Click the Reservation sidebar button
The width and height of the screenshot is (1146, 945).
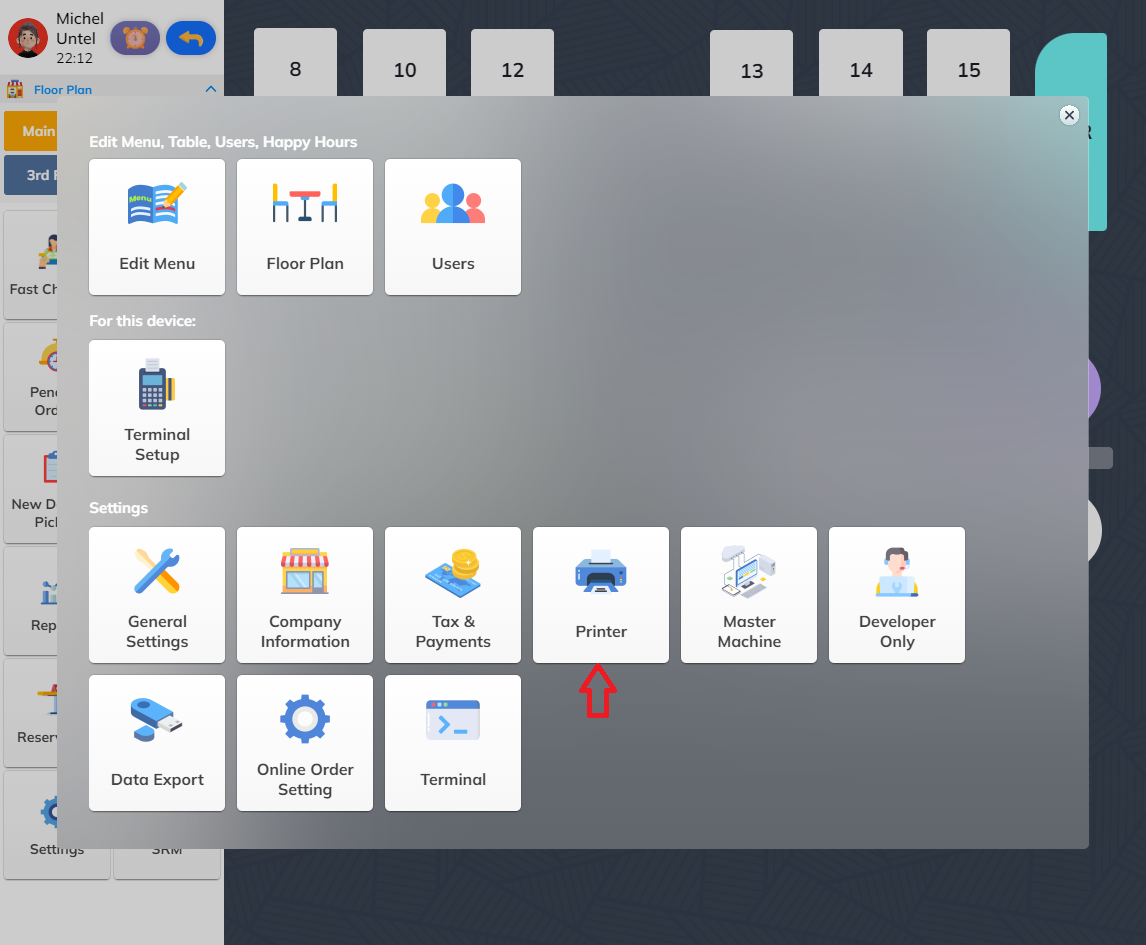coord(31,713)
